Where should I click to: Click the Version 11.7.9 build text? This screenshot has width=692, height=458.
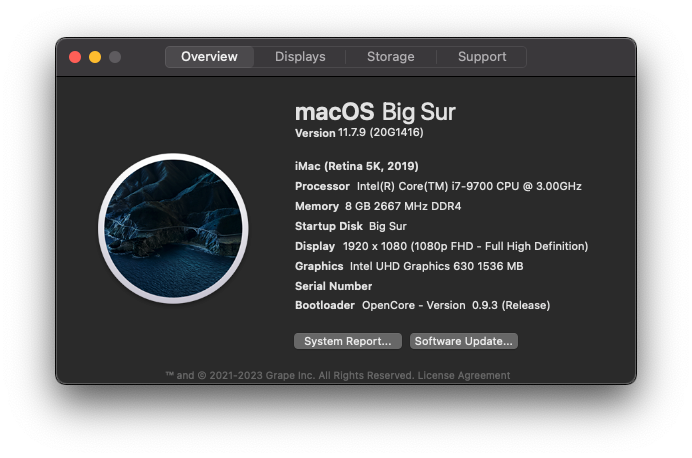359,133
